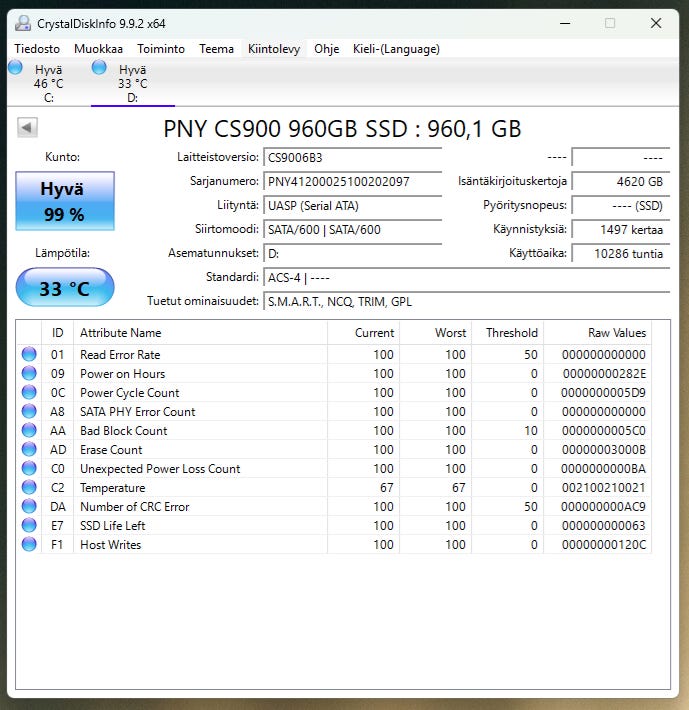Open the Tiedosto menu
This screenshot has height=710, width=689.
coord(37,49)
